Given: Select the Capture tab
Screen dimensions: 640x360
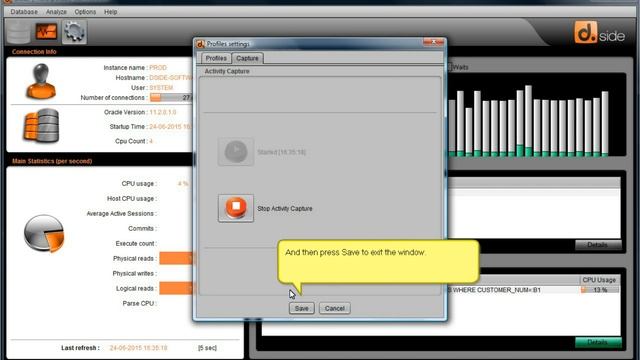Looking at the screenshot, I should 247,58.
